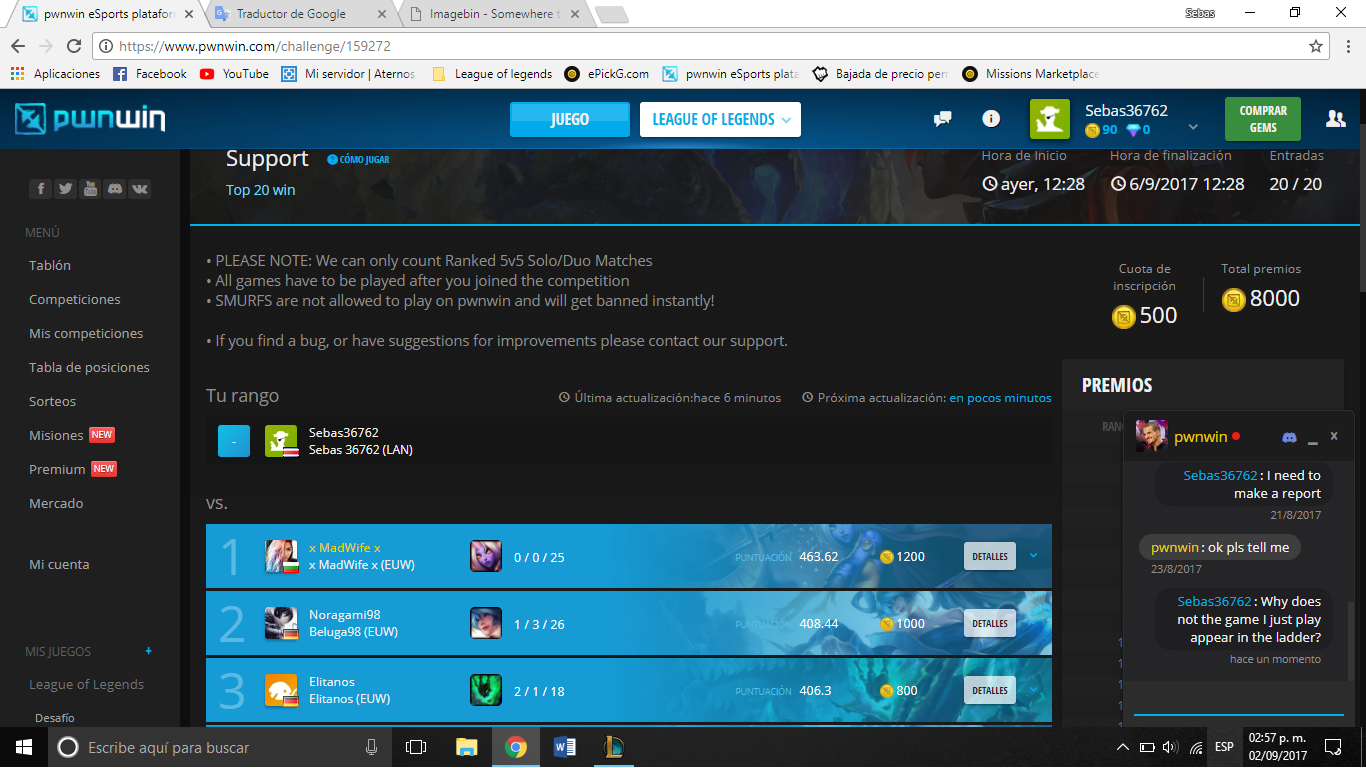
Task: Click Discord icon in pwnwin chat window
Action: coord(1290,437)
